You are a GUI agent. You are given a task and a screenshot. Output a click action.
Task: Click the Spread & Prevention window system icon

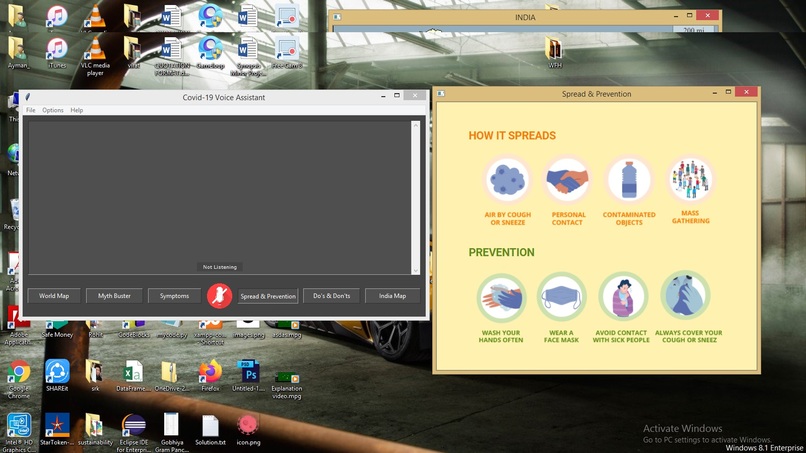tap(441, 94)
